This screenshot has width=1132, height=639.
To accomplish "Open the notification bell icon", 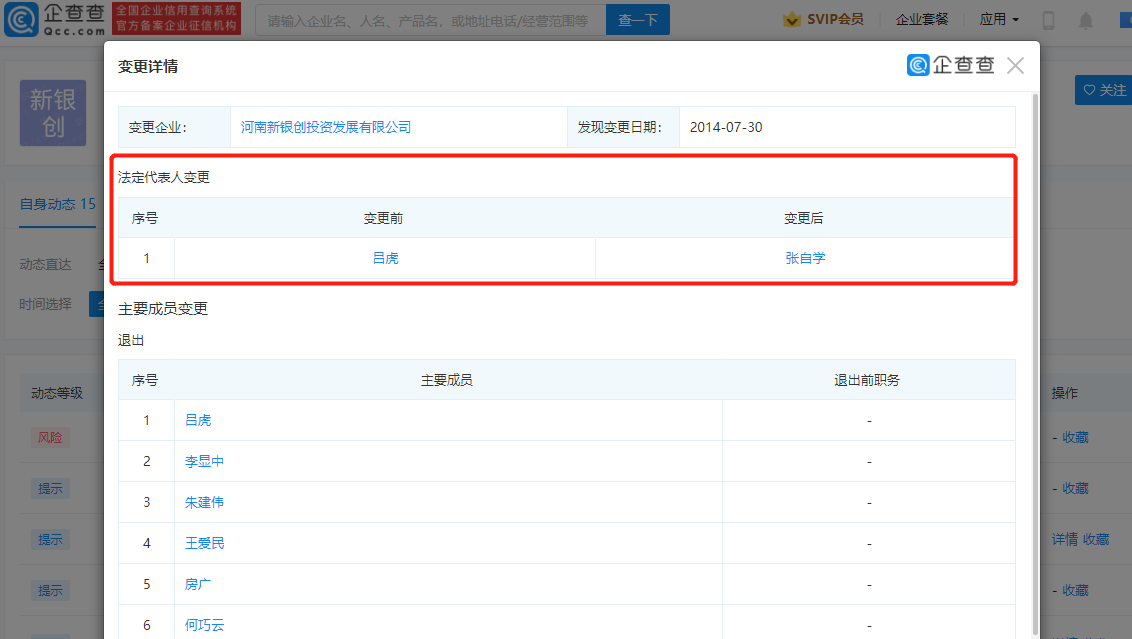I will (x=1086, y=20).
